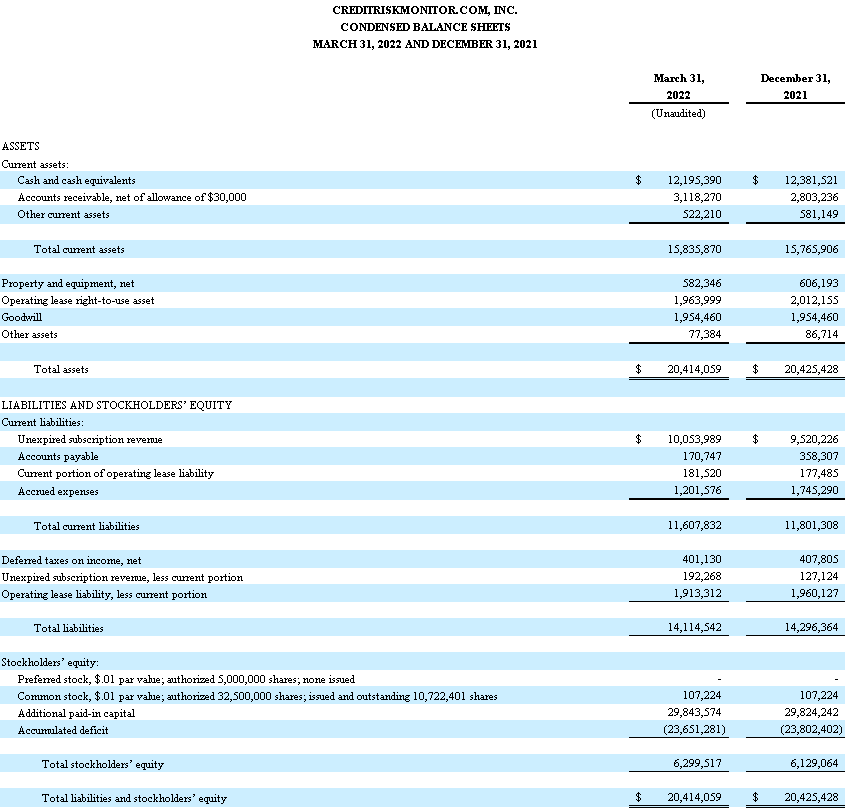The image size is (845, 810).
Task: Select the 'Accounts payable' label
Action: pos(58,457)
